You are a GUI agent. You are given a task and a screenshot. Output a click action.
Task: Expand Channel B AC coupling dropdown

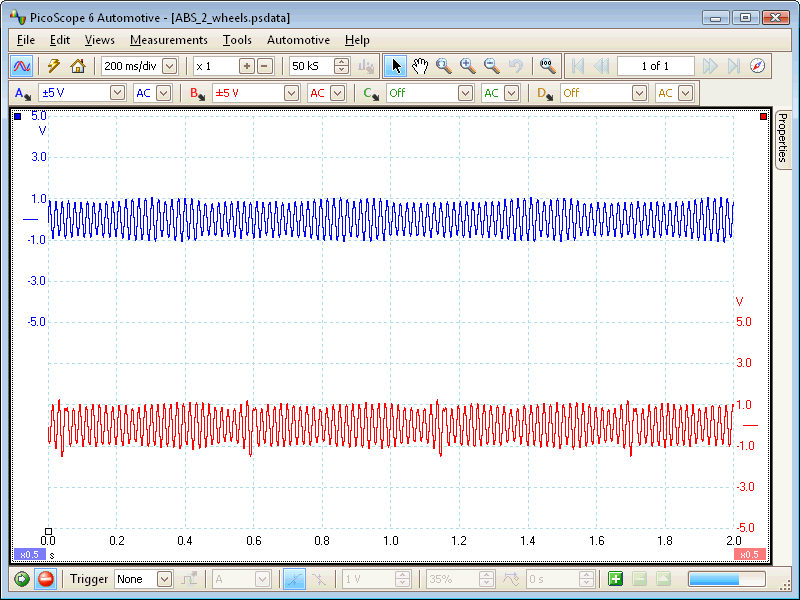337,93
